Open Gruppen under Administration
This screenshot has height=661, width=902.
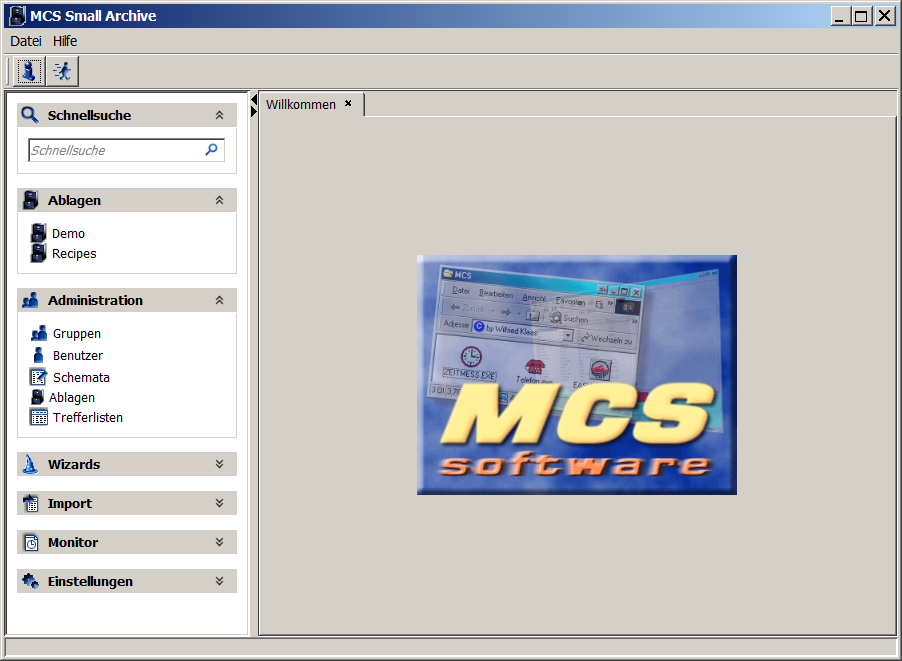pos(76,334)
